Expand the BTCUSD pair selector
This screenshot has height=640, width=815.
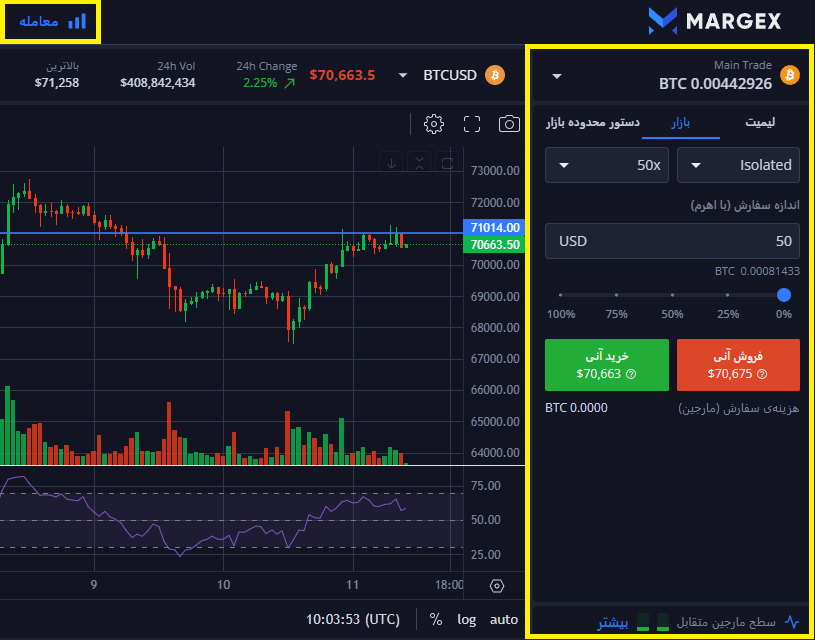[403, 75]
